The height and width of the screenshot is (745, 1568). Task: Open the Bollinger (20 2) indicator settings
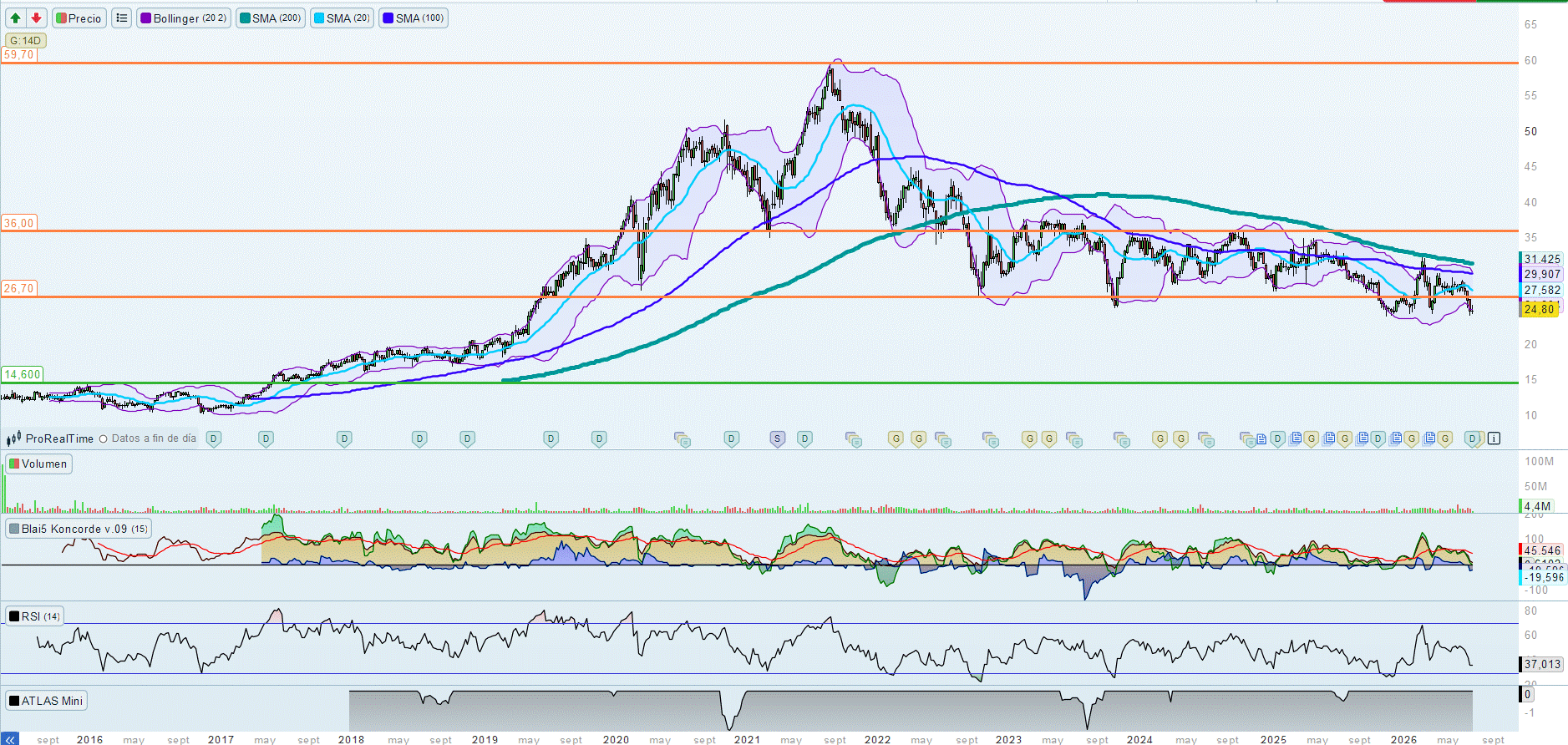click(x=184, y=18)
